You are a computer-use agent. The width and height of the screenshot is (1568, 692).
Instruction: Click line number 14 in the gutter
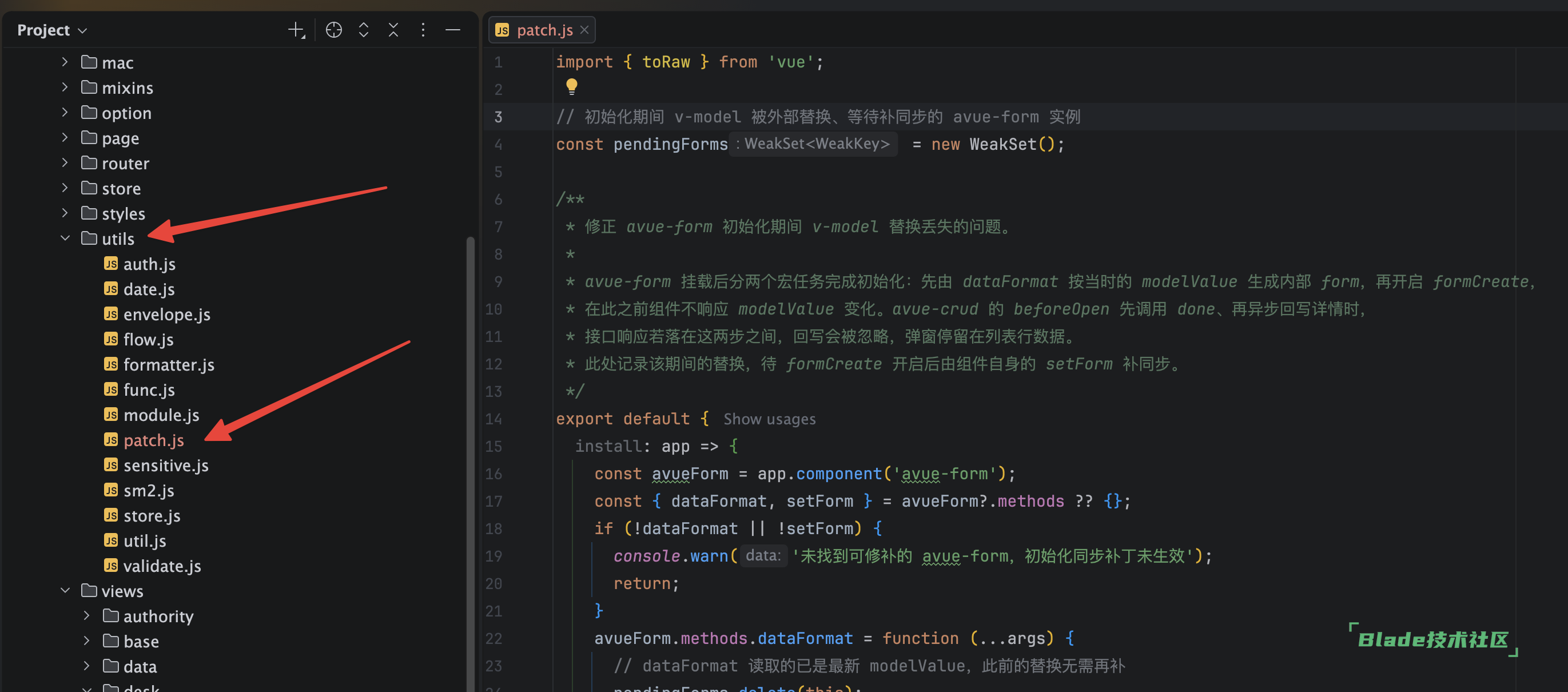coord(494,419)
